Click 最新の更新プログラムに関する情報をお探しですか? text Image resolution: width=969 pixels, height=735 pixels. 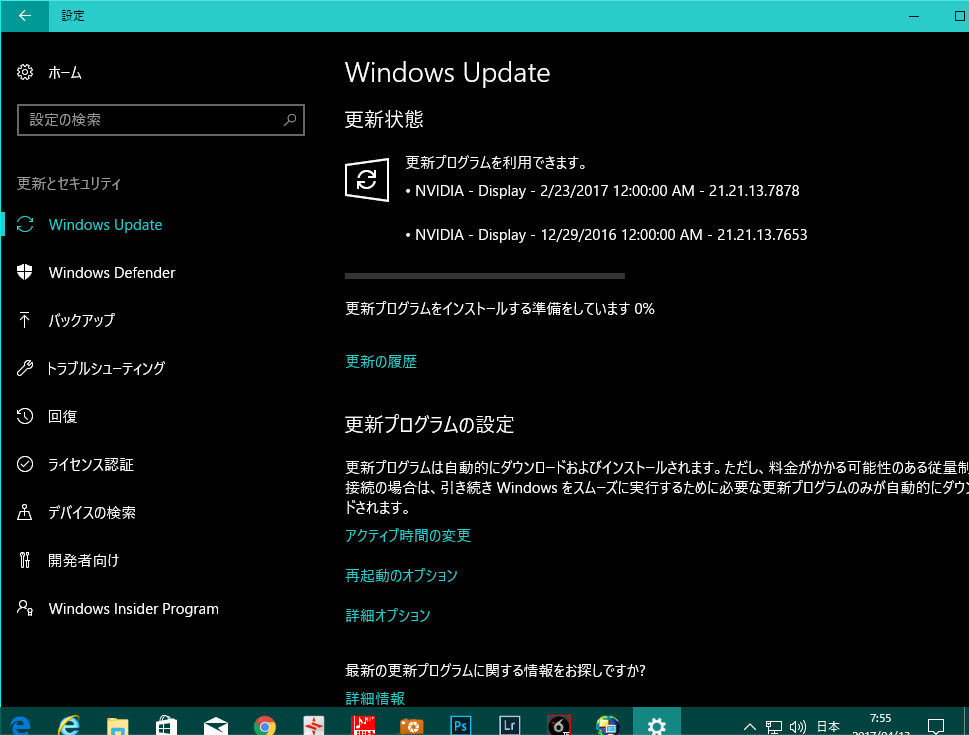496,671
